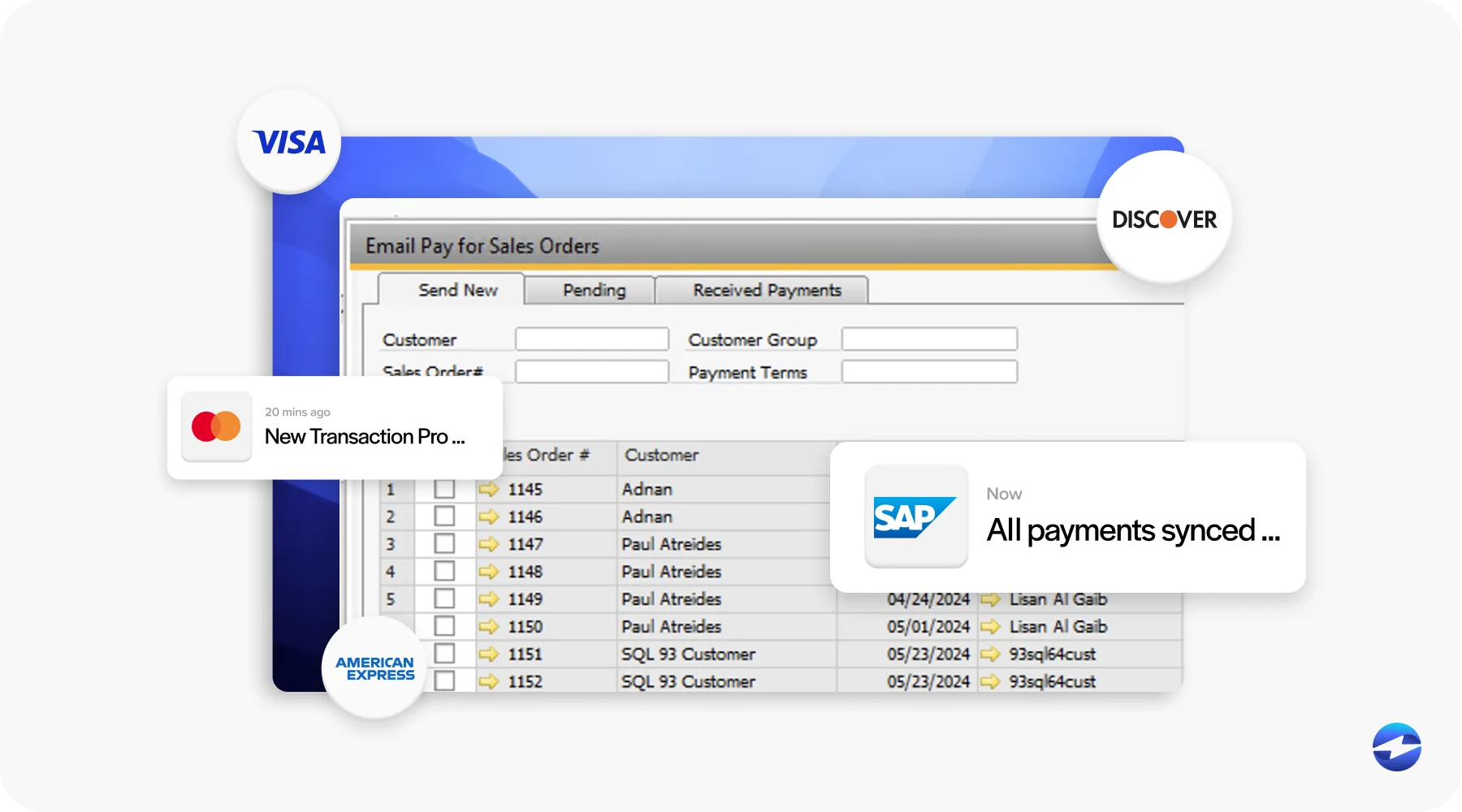Open link arrow for sales order 1149

tap(488, 599)
